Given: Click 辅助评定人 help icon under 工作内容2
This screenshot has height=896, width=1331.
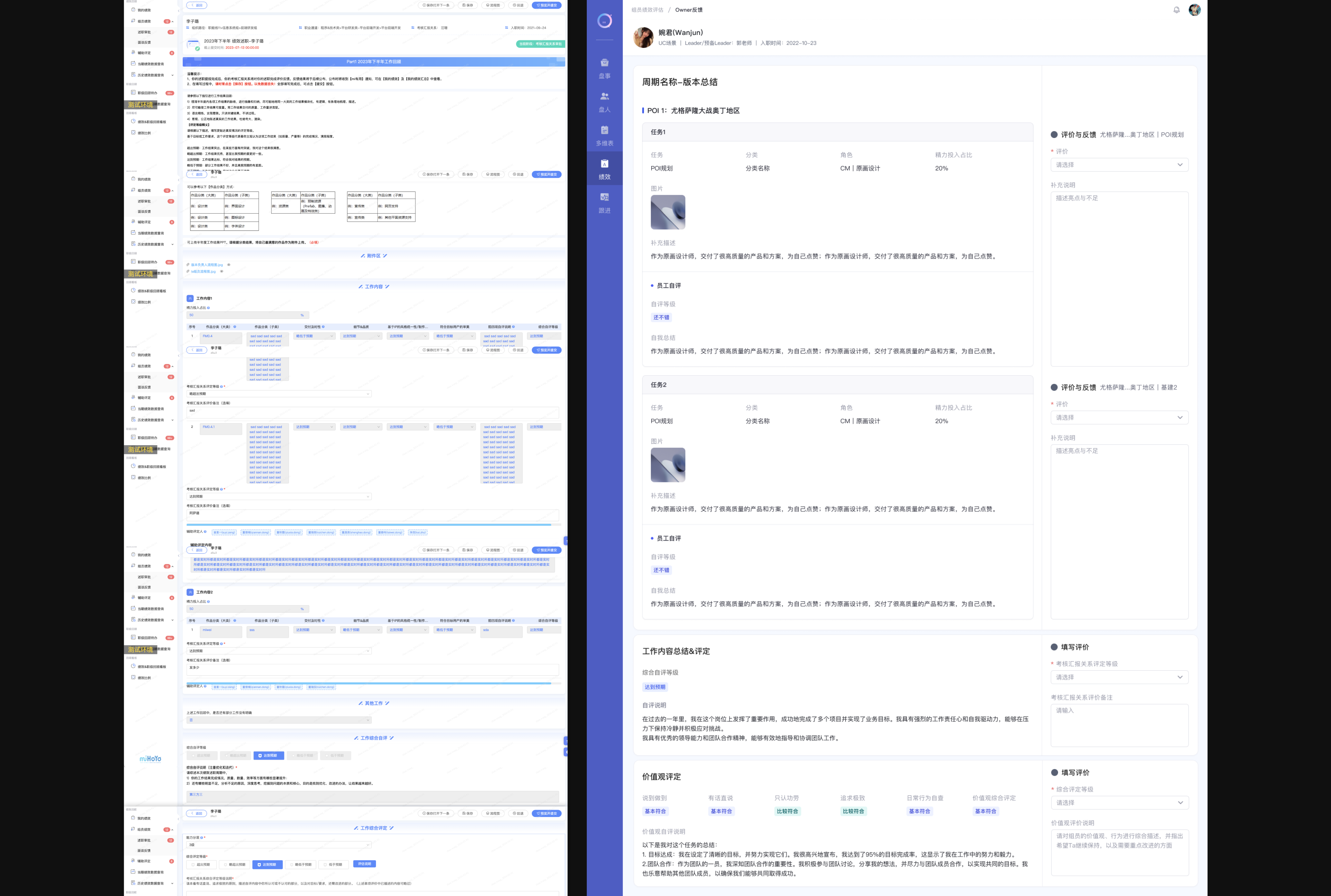Looking at the screenshot, I should (205, 686).
